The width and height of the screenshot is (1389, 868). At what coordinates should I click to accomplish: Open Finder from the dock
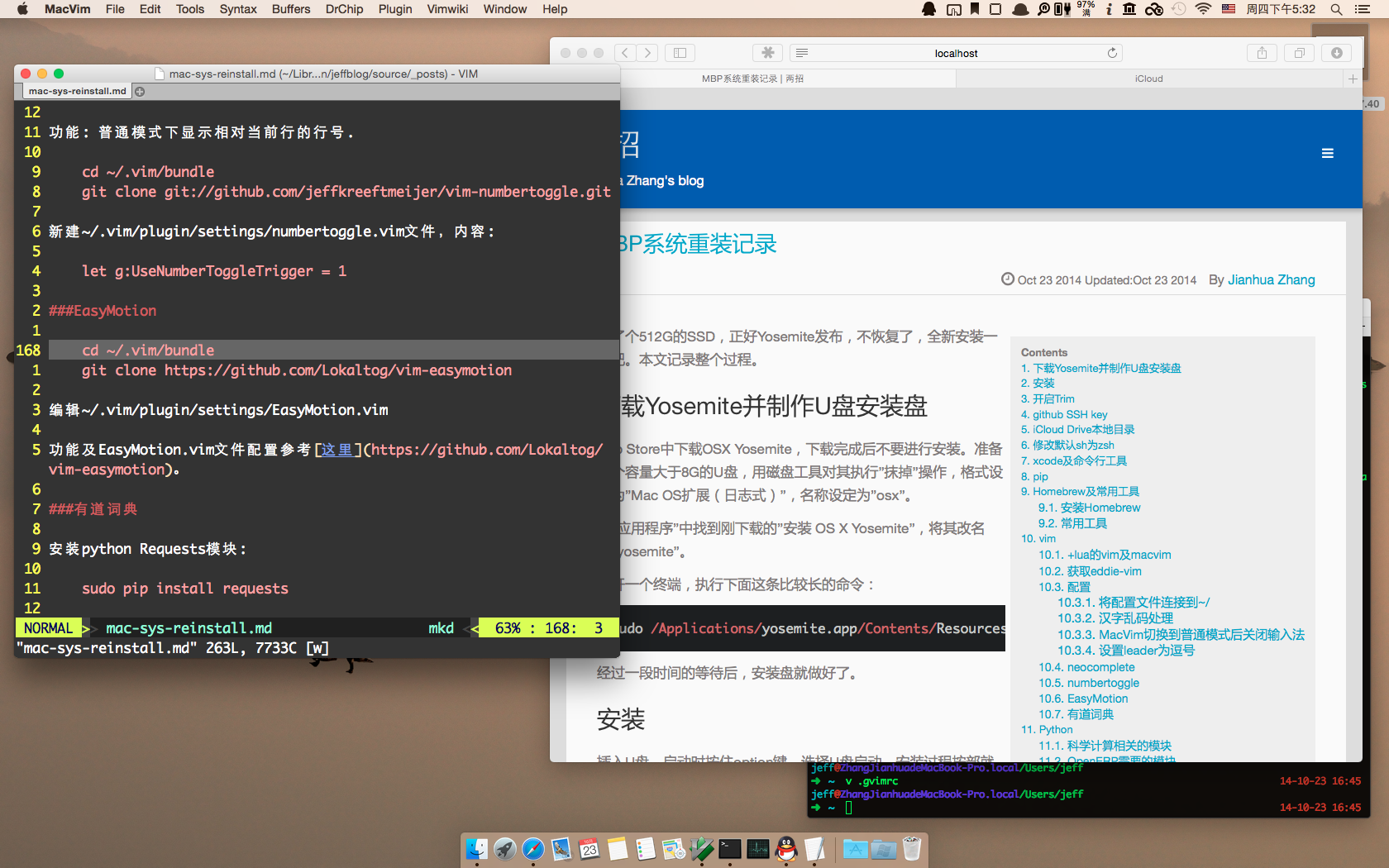(x=477, y=849)
